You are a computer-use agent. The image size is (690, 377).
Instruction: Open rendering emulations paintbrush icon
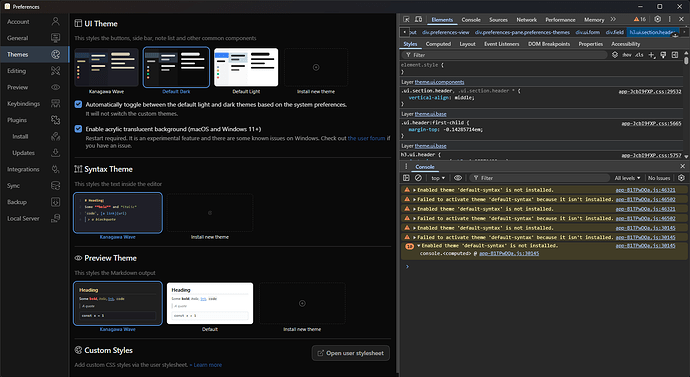663,55
